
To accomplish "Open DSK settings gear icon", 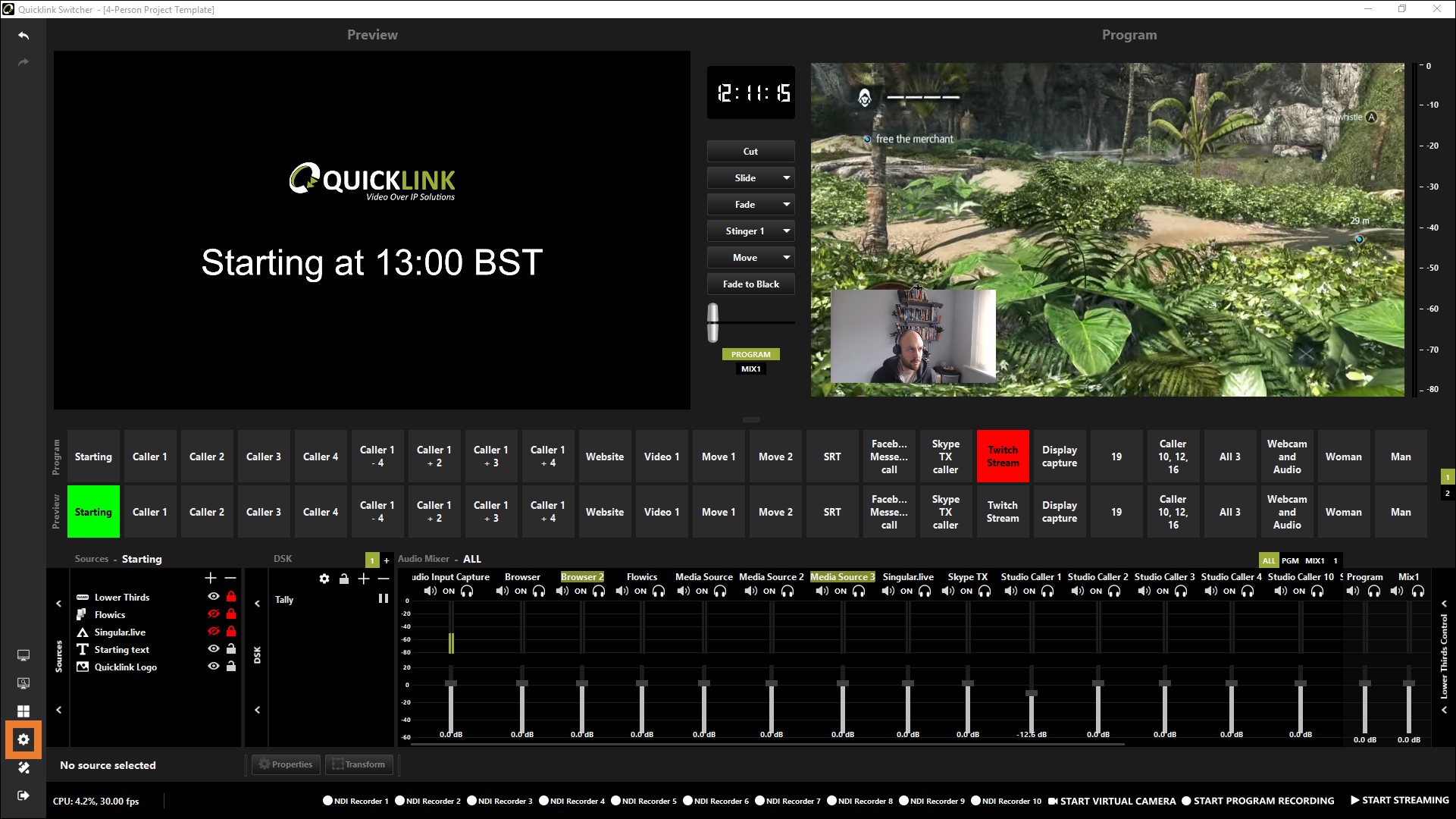I will click(x=324, y=579).
